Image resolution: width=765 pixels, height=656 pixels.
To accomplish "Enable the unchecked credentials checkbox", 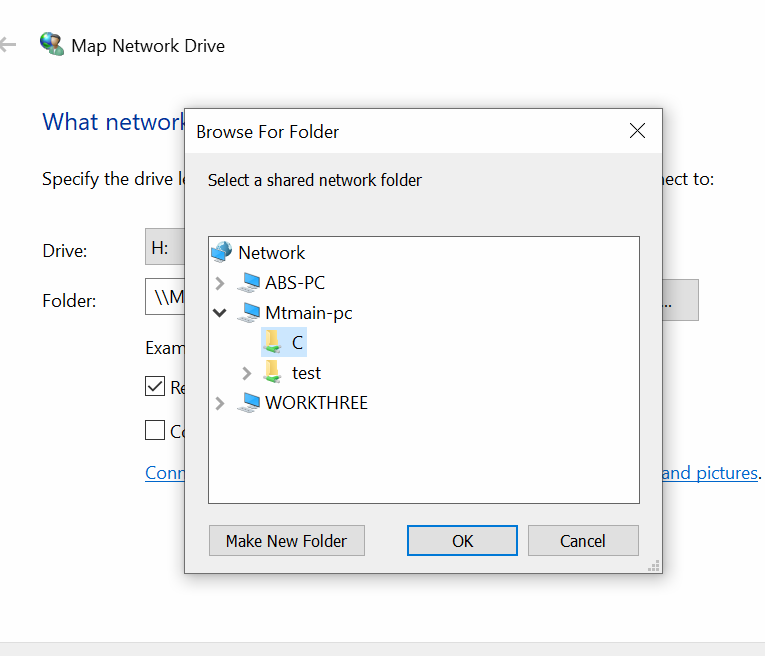I will click(x=155, y=430).
